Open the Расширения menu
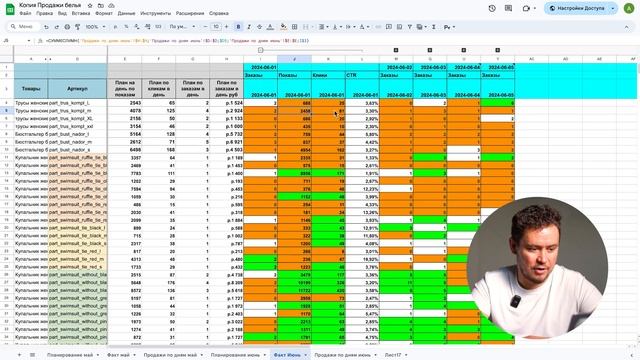 [190, 13]
